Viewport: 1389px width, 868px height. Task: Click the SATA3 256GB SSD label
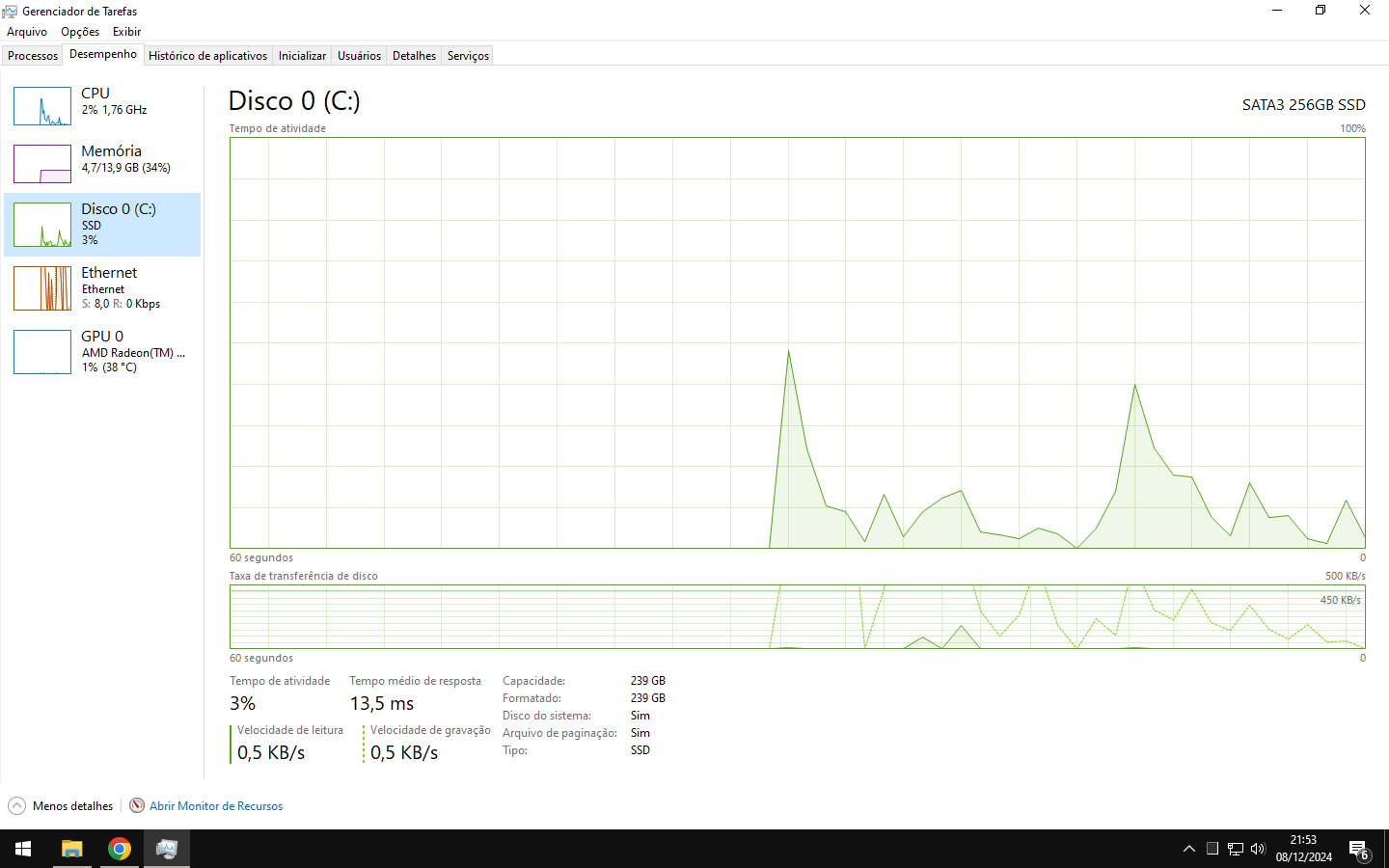[1304, 105]
